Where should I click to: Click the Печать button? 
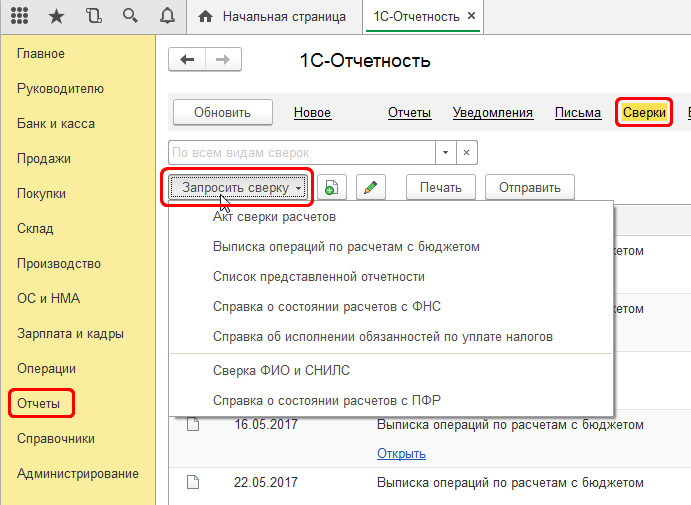441,187
